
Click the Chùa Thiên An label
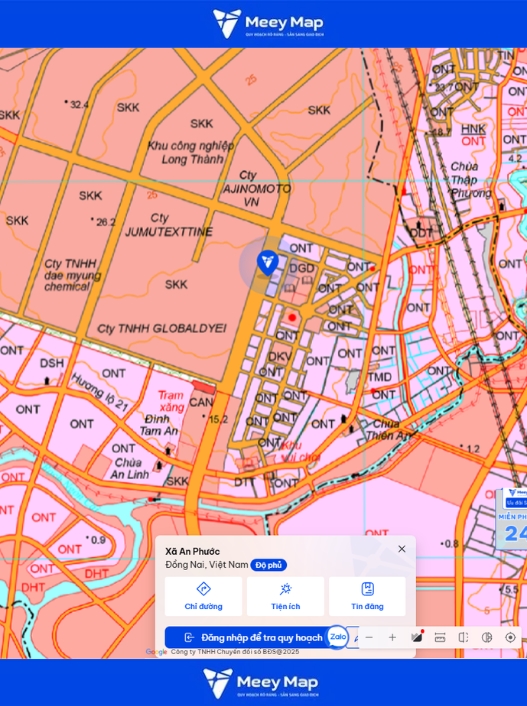coord(386,430)
